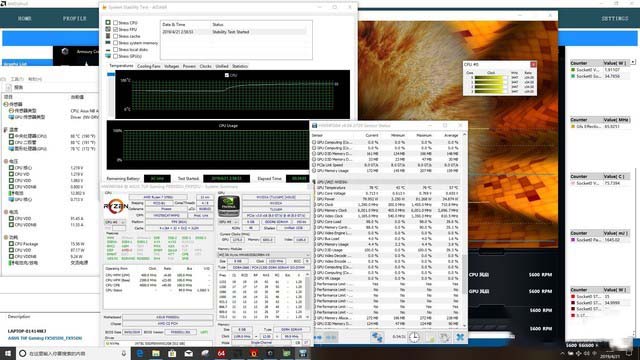Open SETTINGS in the top navigation
The image size is (640, 360).
tap(615, 18)
